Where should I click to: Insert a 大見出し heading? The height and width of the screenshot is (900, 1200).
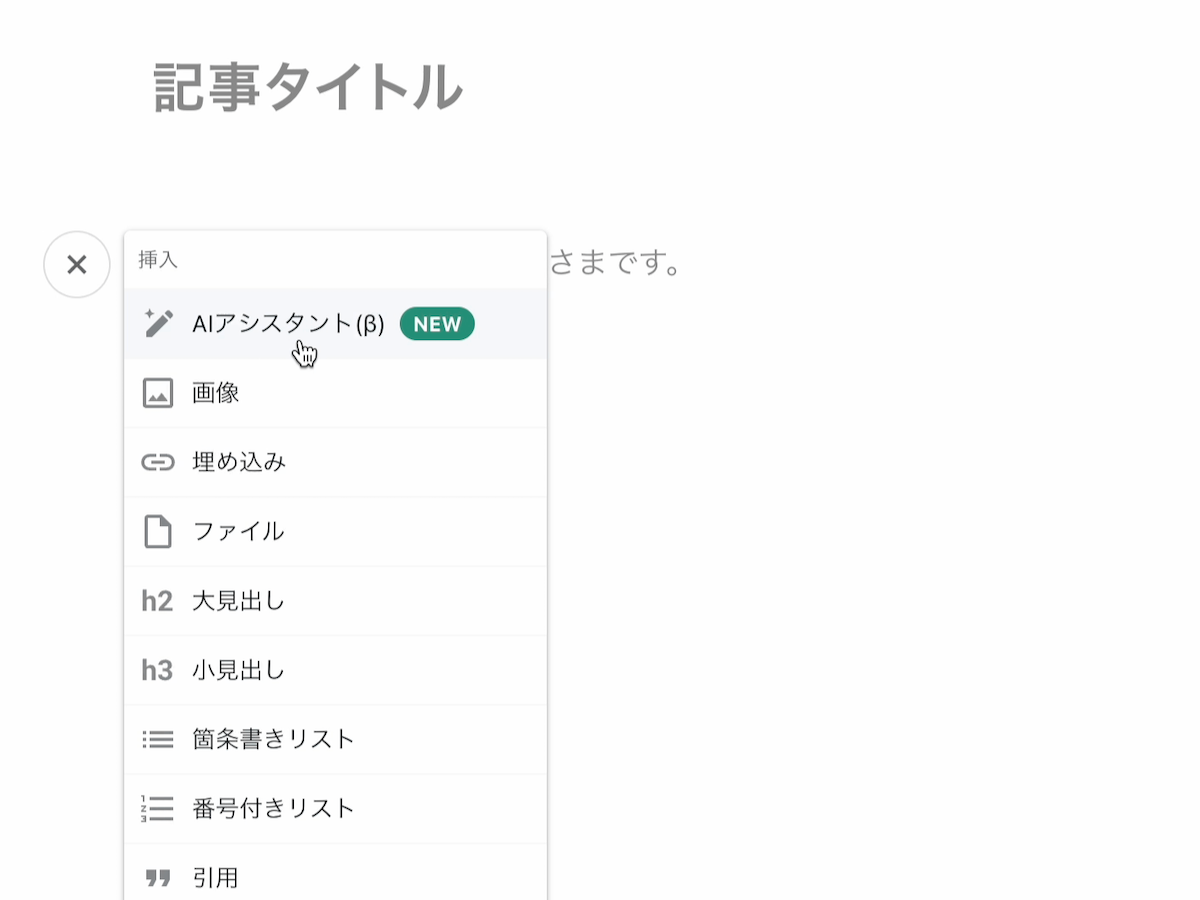(240, 600)
